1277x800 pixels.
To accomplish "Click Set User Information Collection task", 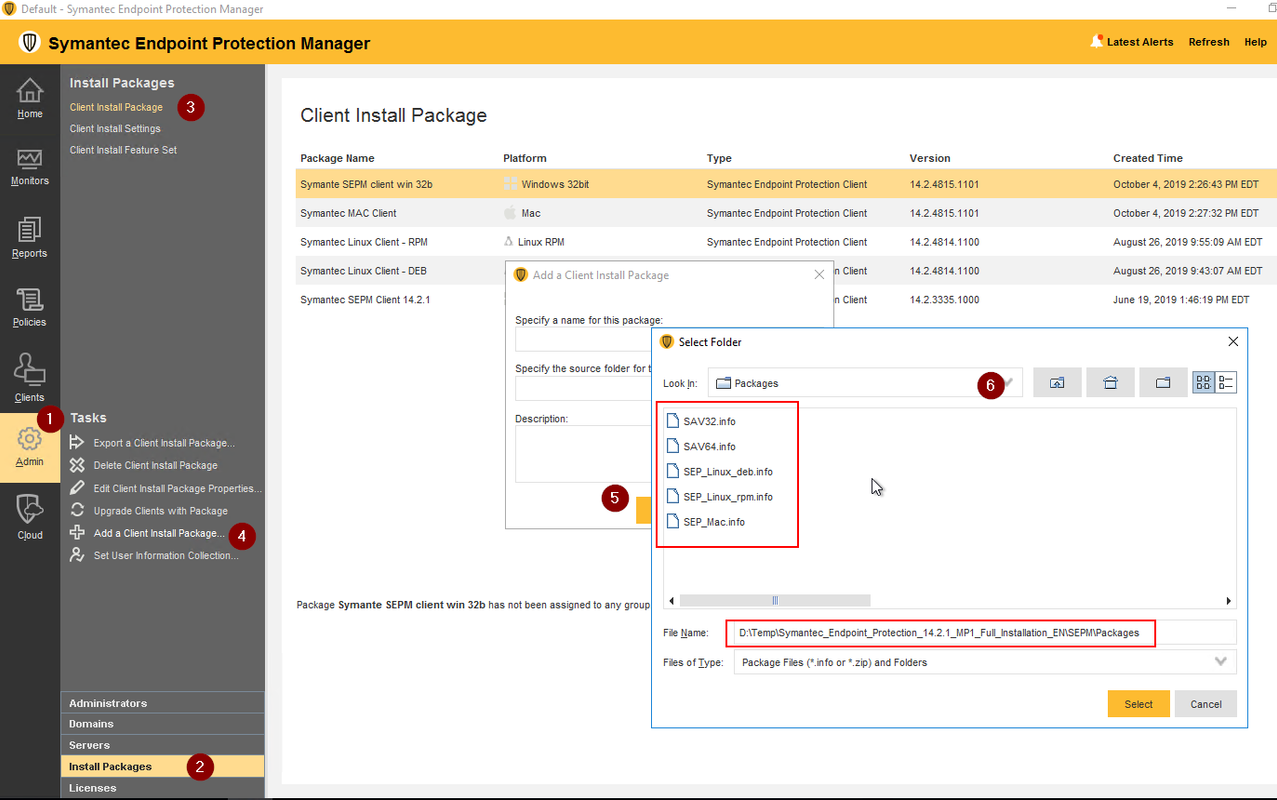I will pos(166,556).
